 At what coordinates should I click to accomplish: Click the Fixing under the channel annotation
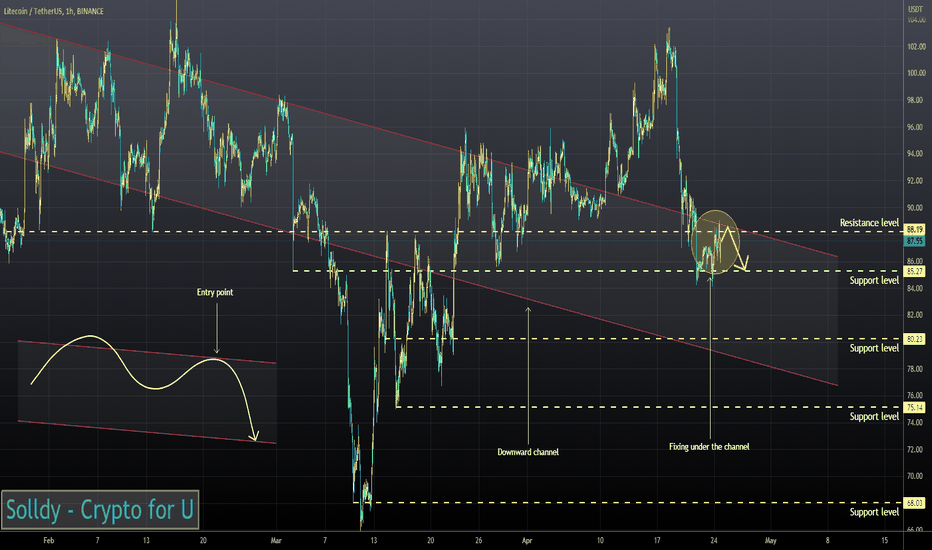[x=709, y=447]
